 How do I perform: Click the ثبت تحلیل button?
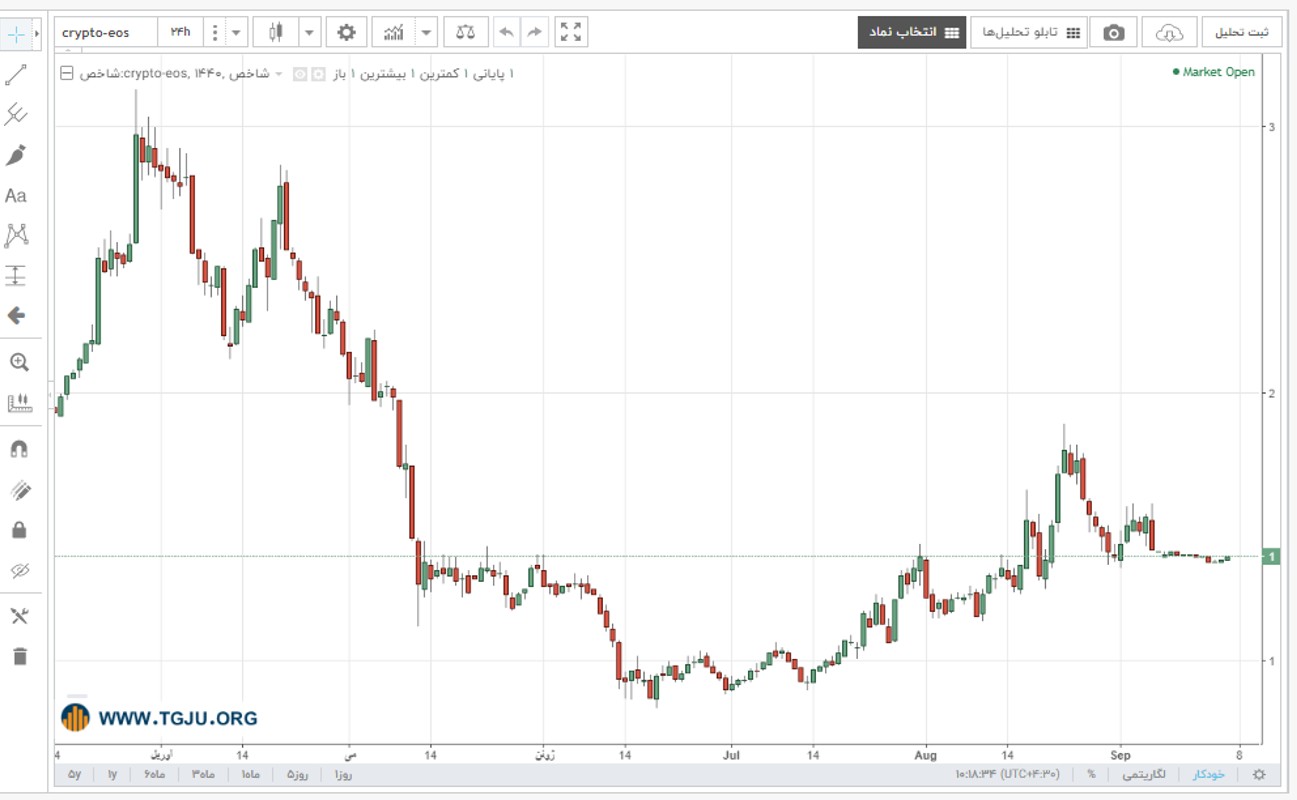pos(1241,32)
